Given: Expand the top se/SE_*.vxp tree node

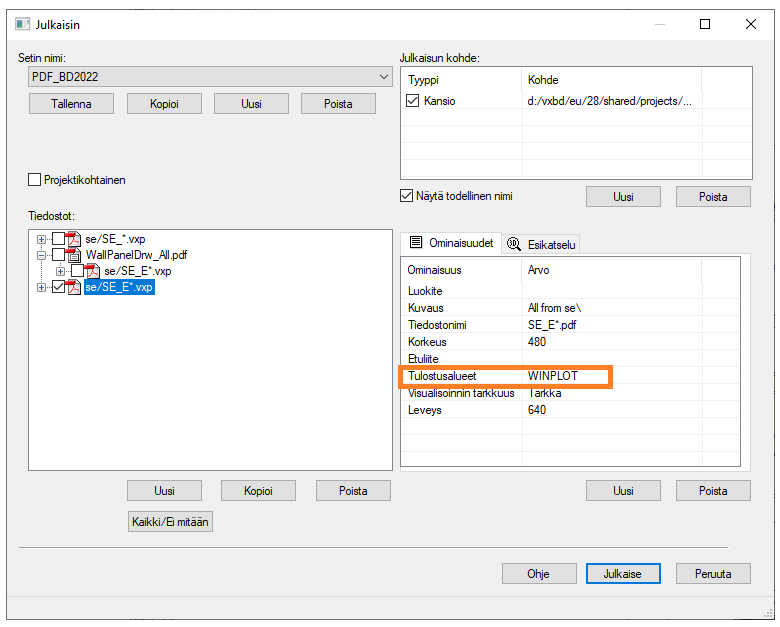Looking at the screenshot, I should (x=41, y=239).
